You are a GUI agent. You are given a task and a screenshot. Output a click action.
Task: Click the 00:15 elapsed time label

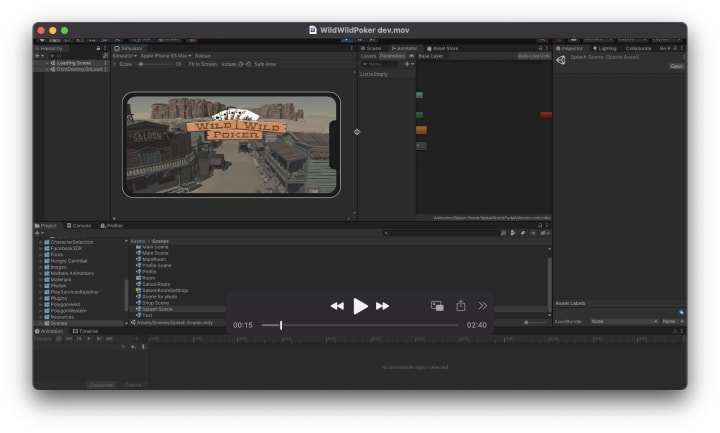pos(242,325)
